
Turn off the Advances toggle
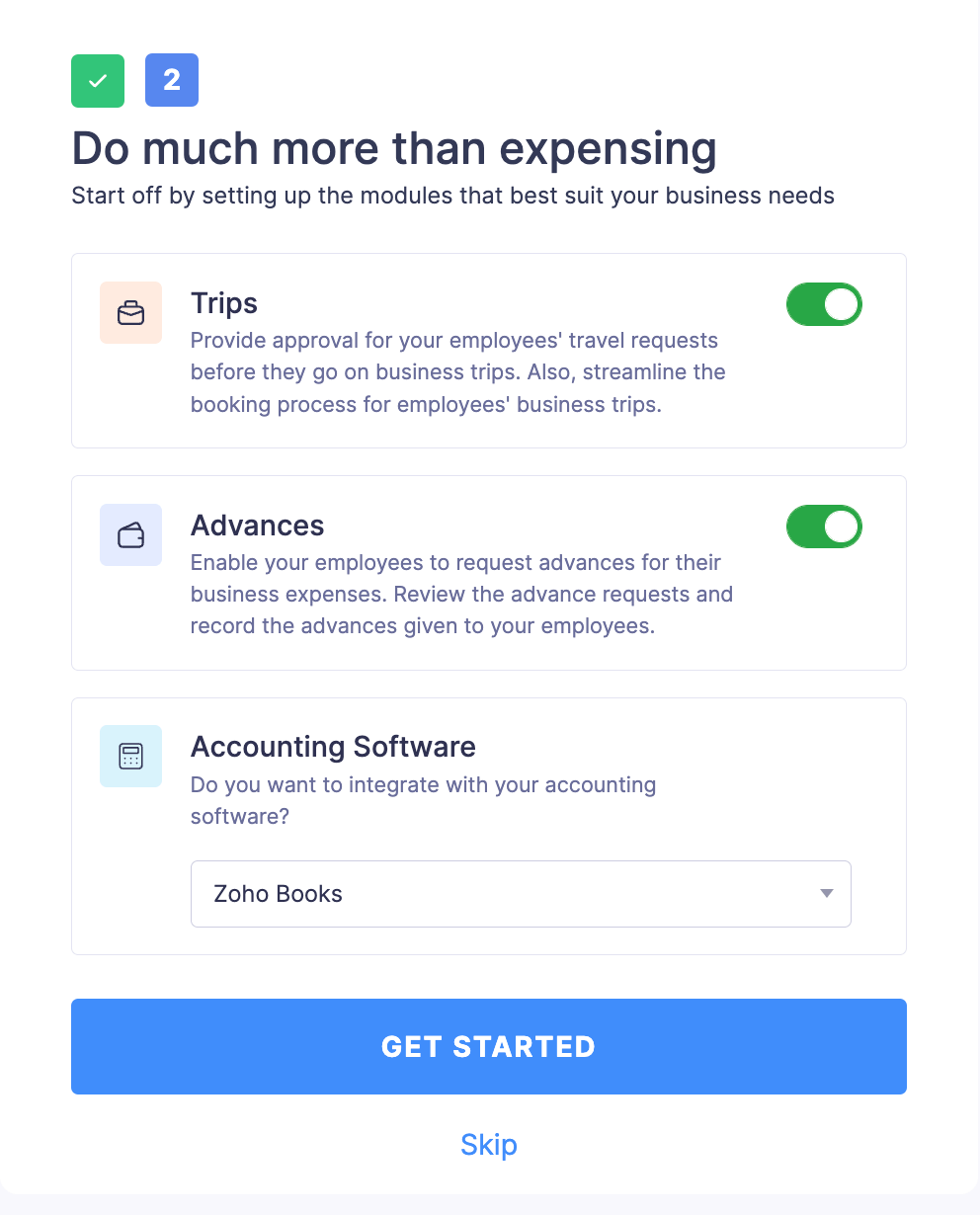(x=824, y=526)
